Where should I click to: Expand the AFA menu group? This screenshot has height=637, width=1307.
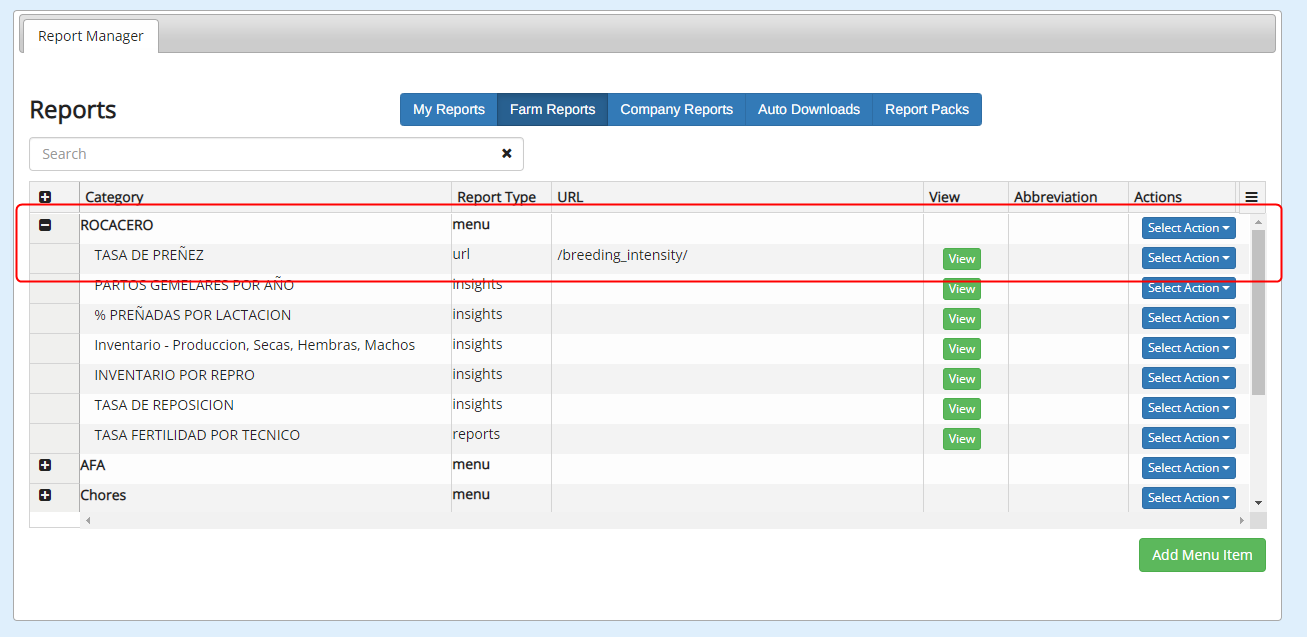[x=45, y=465]
